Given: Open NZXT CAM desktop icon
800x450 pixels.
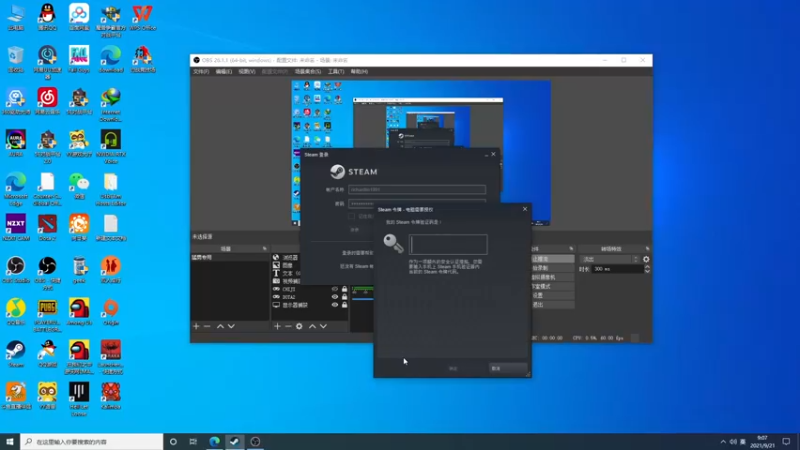Looking at the screenshot, I should (x=16, y=227).
